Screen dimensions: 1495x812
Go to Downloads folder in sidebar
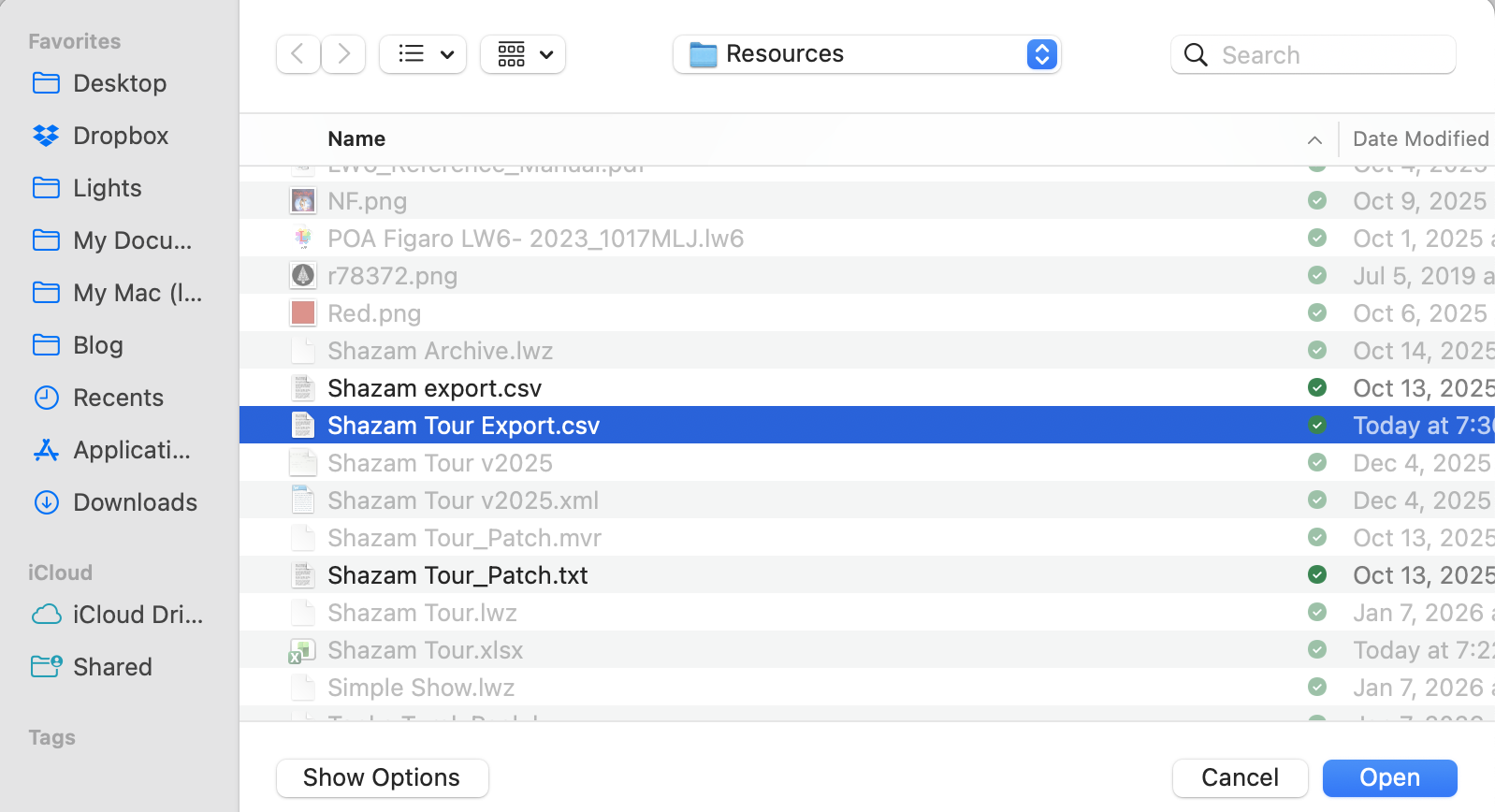135,502
